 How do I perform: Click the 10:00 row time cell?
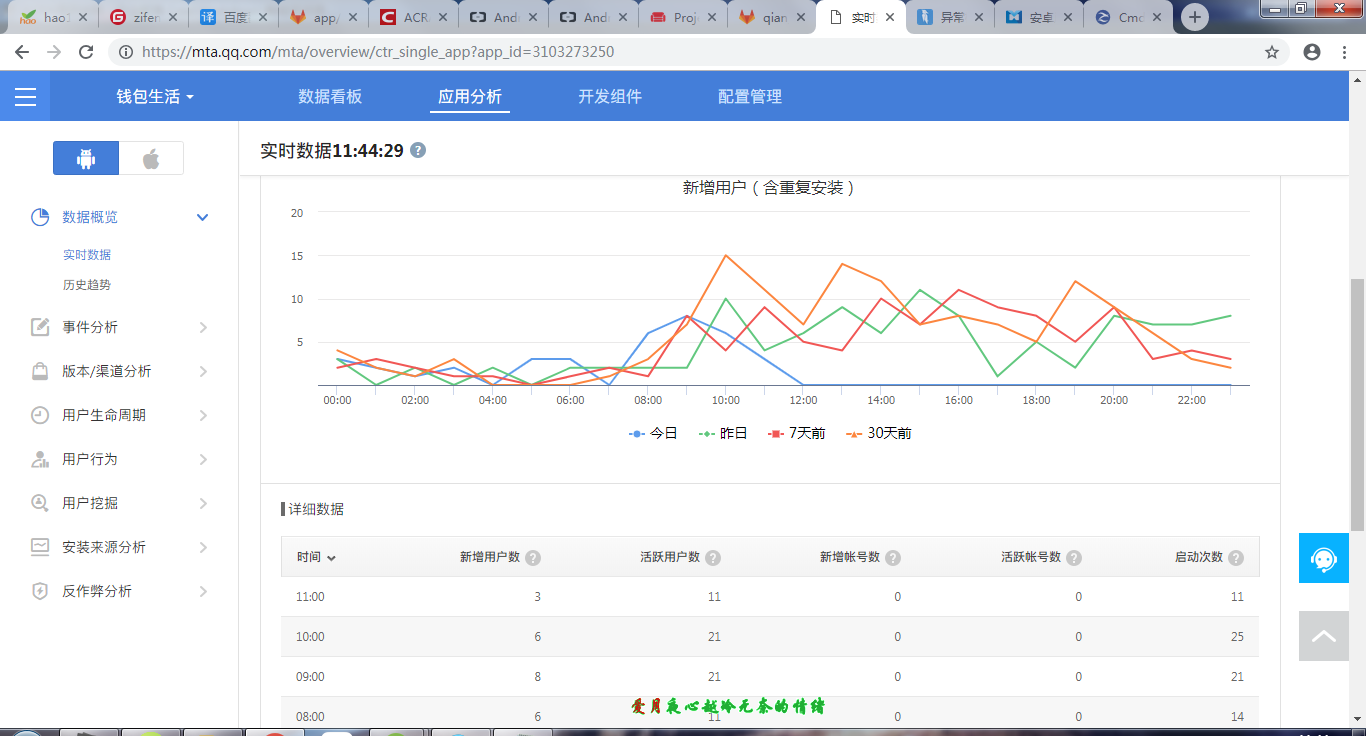(x=310, y=637)
